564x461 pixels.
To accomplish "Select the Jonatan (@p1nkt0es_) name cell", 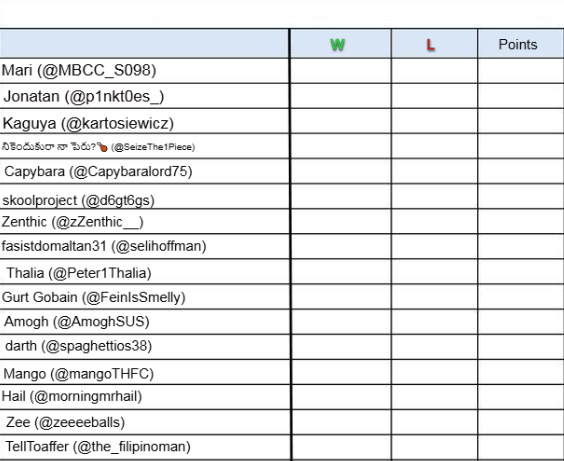I will click(x=144, y=96).
